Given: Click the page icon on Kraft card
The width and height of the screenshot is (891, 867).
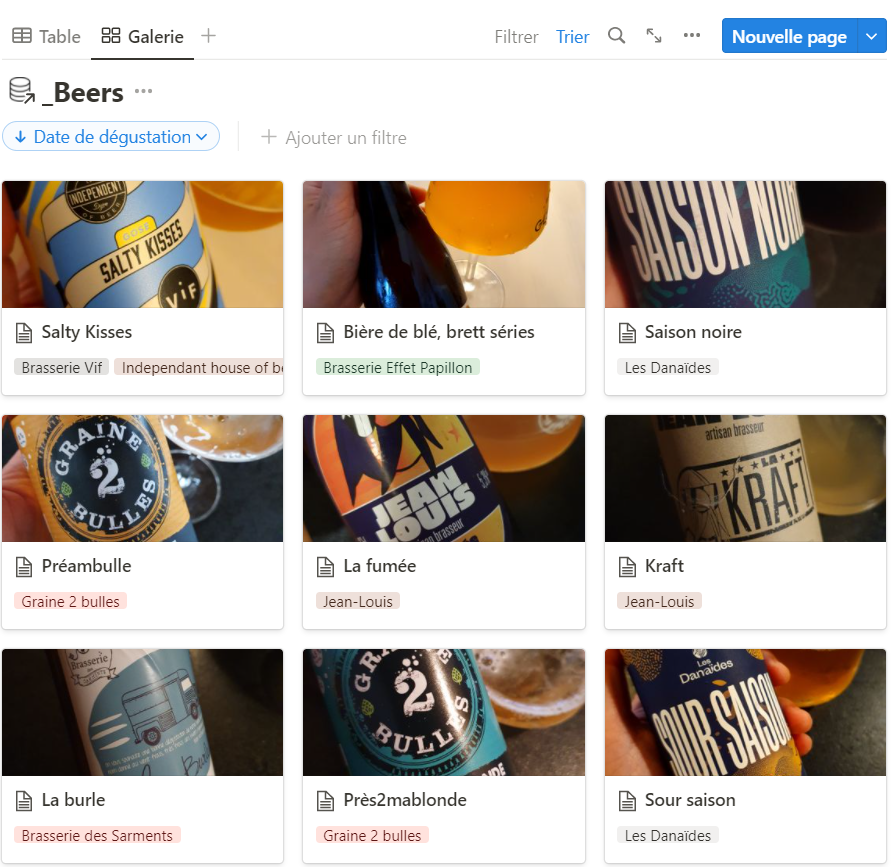Looking at the screenshot, I should [x=626, y=565].
